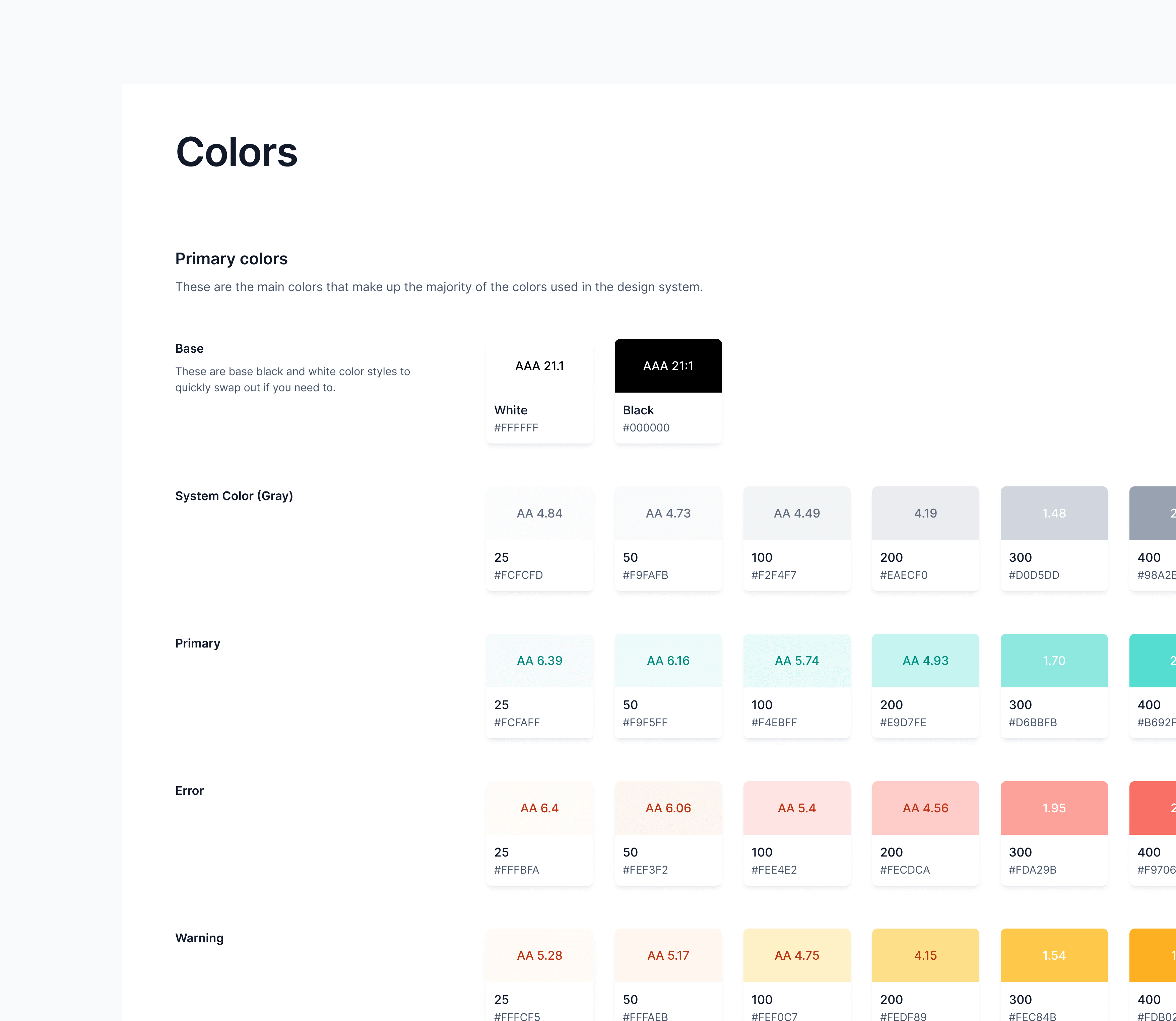
Task: Click Warning 25 swatch AA 5.28
Action: [x=539, y=955]
